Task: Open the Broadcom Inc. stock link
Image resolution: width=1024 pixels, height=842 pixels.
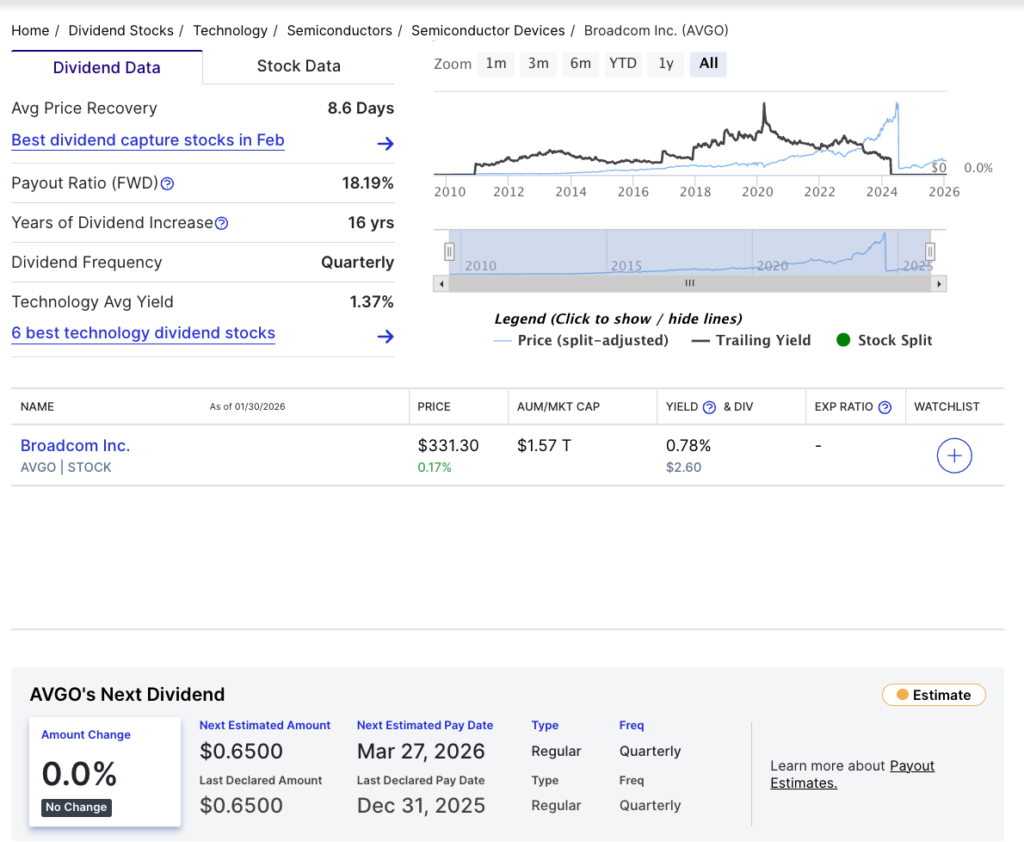Action: point(75,446)
